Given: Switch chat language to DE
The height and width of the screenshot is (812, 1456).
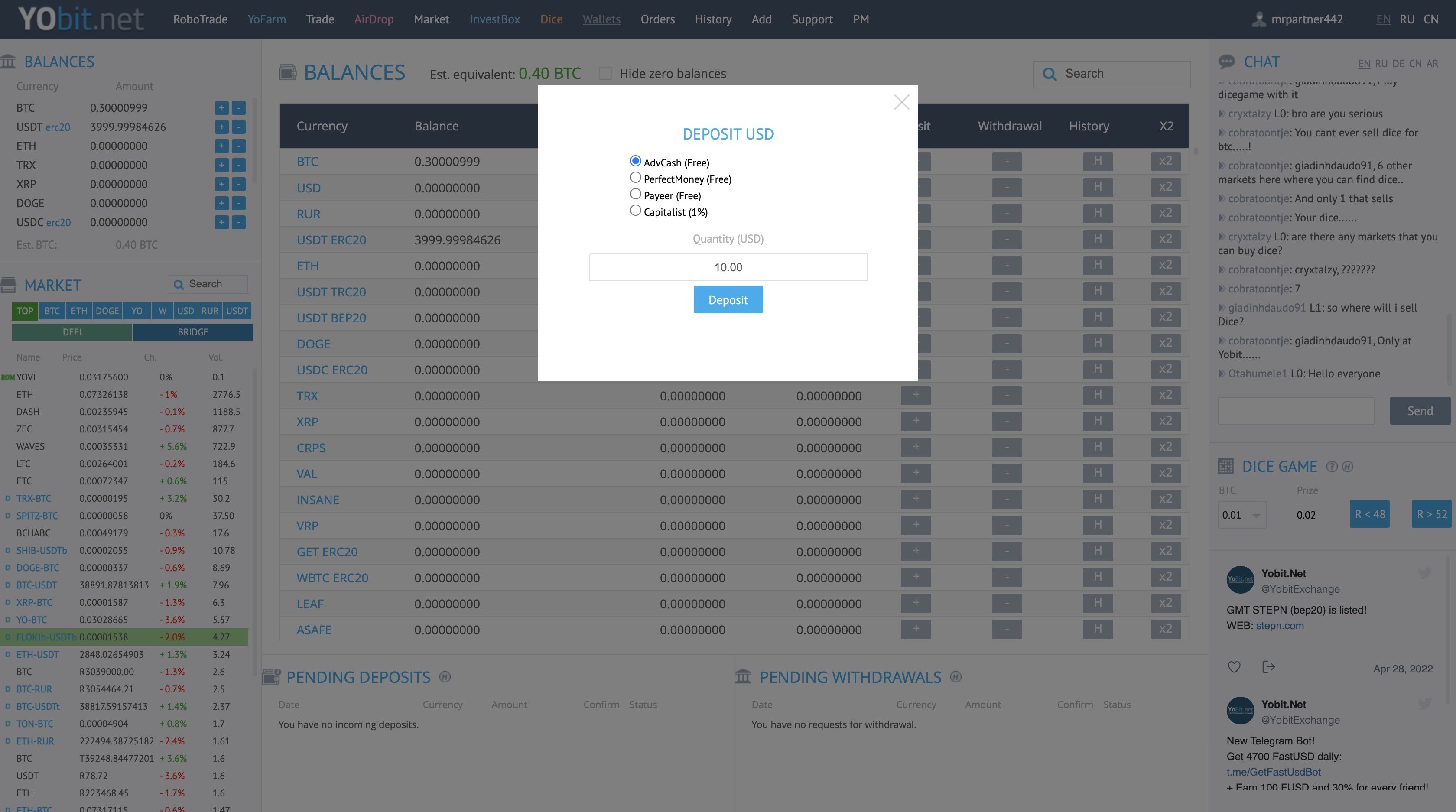Looking at the screenshot, I should pos(1398,64).
